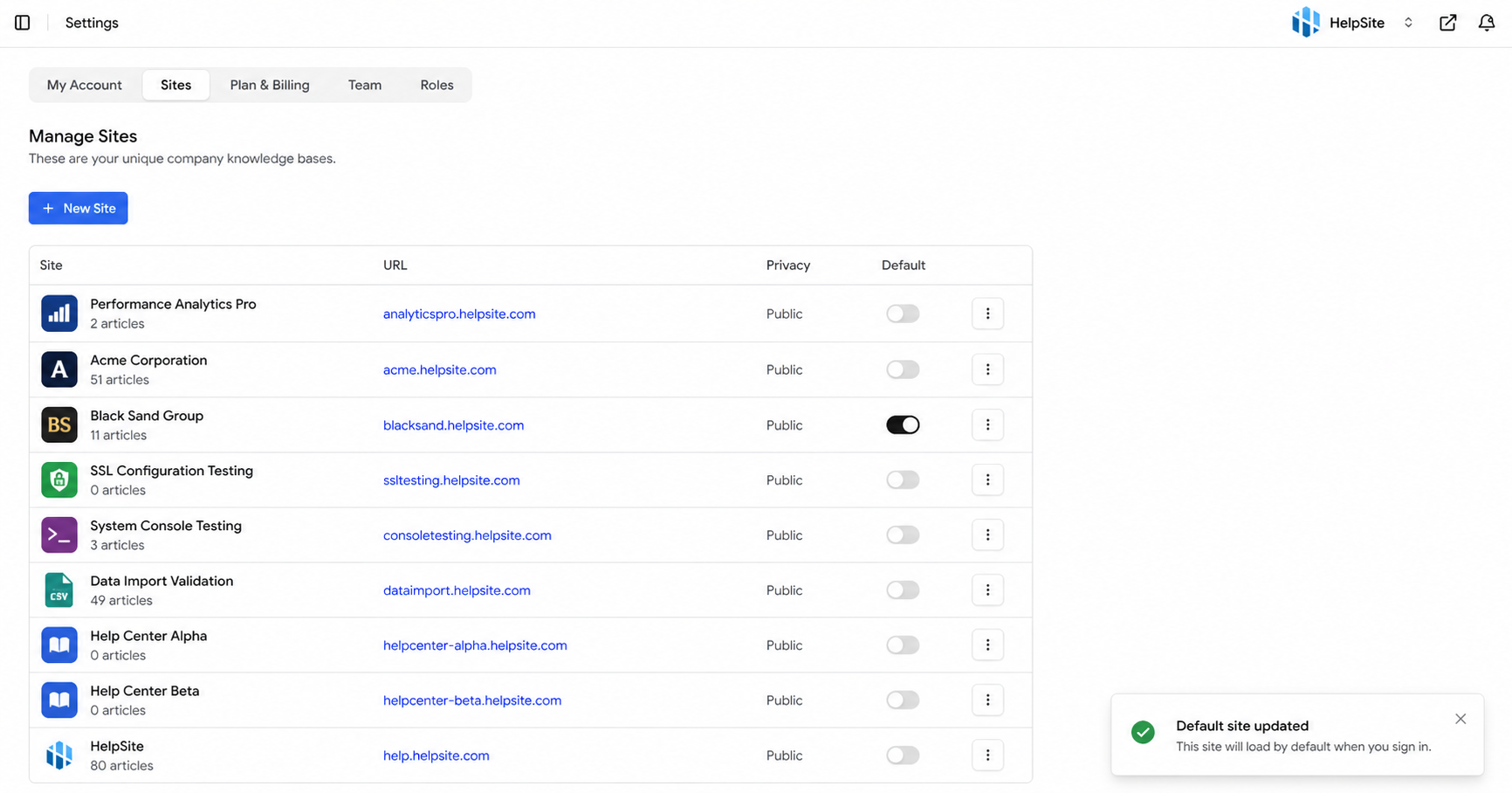This screenshot has height=793, width=1512.
Task: Visit dataimport.helpsite.com link
Action: click(x=457, y=590)
